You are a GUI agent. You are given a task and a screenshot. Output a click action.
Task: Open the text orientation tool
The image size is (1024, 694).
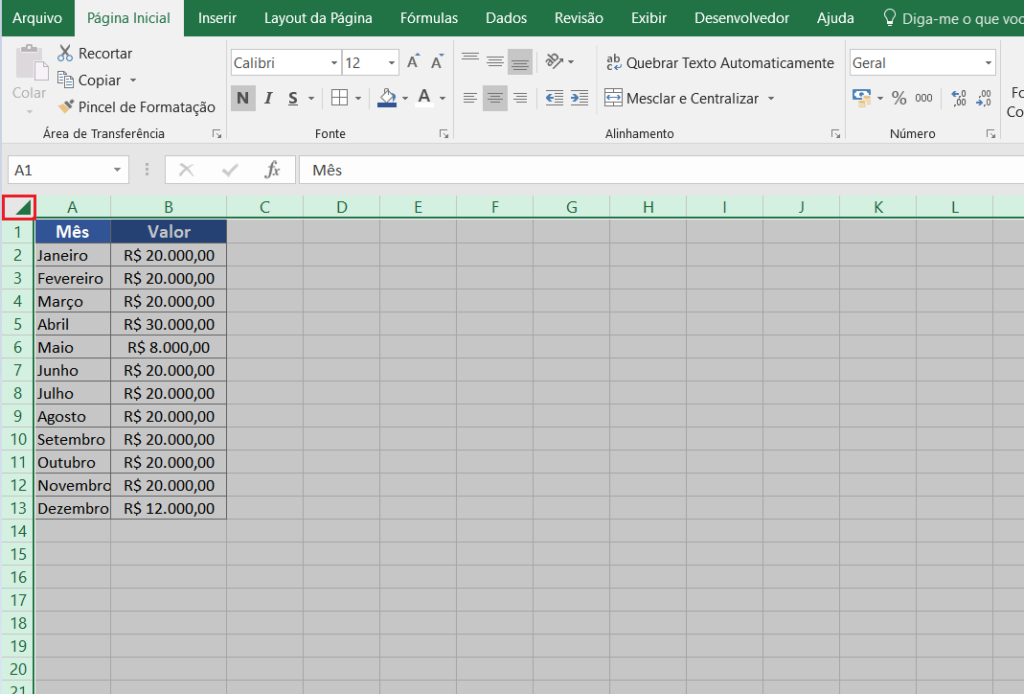coord(554,62)
